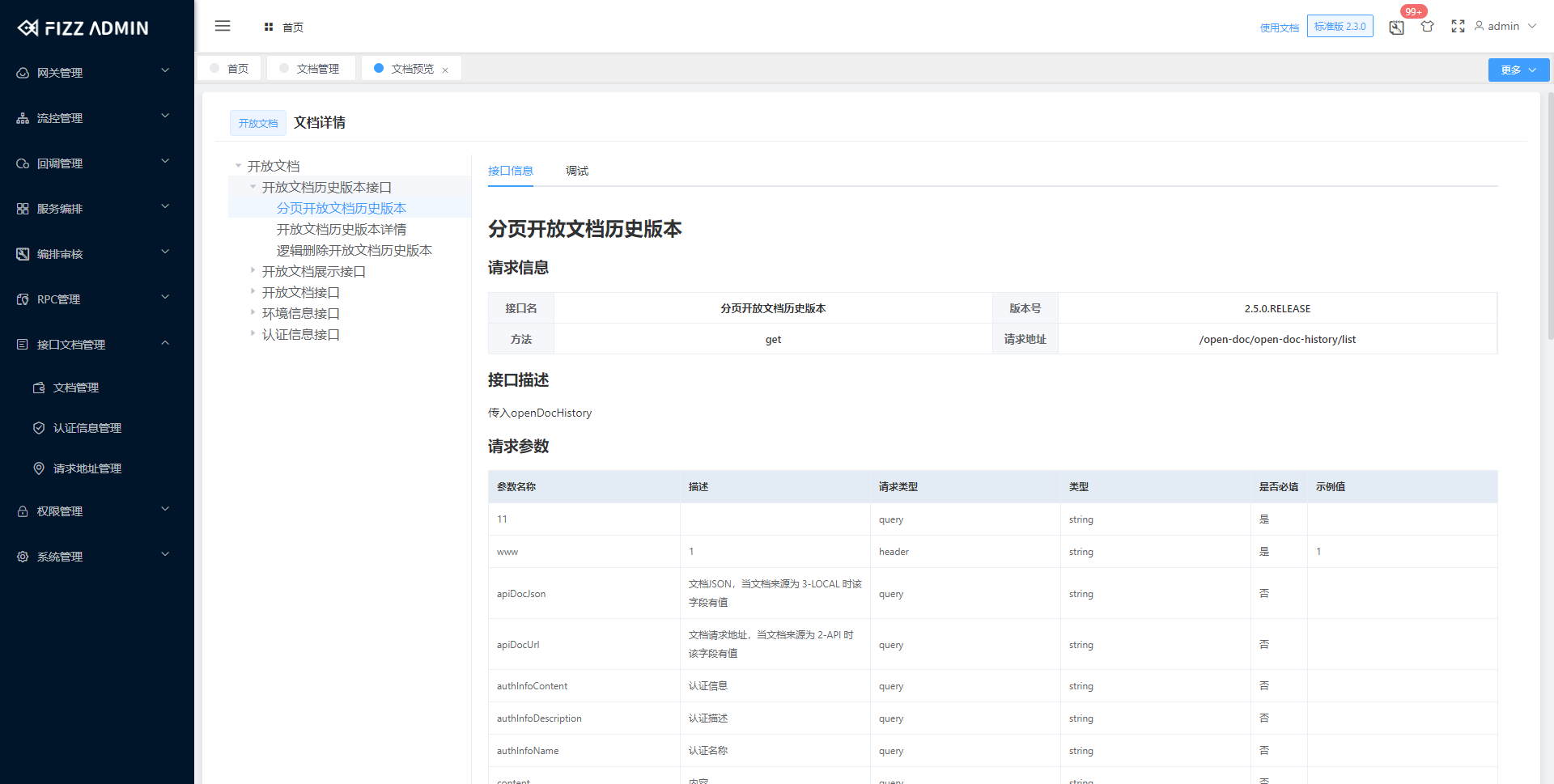Toggle the sidebar with the hamburger icon
Screen dimensions: 1554x784
click(x=223, y=26)
